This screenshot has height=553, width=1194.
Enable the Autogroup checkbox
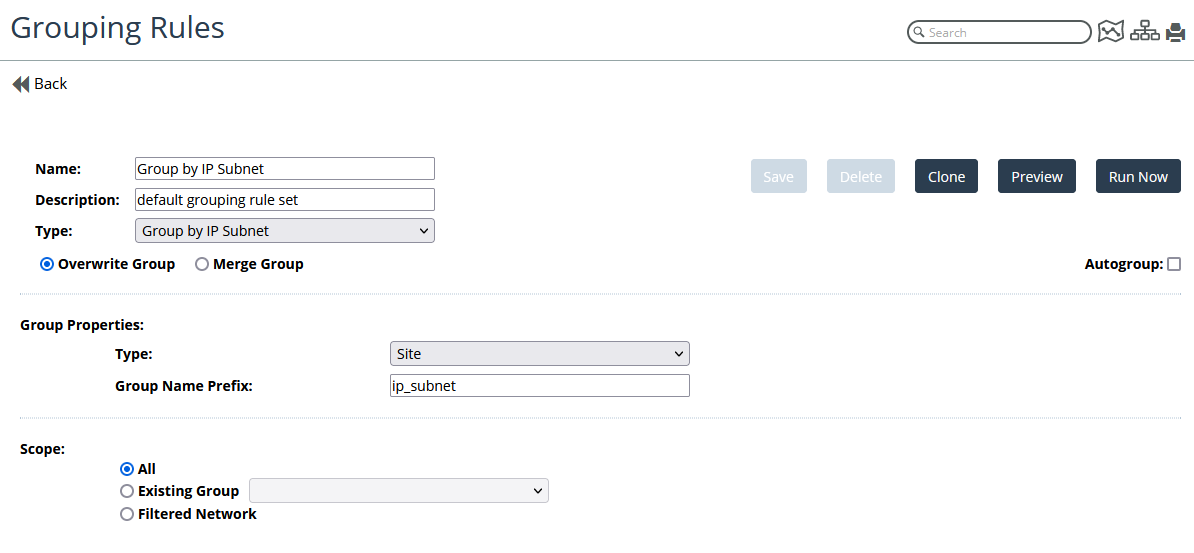click(1174, 265)
